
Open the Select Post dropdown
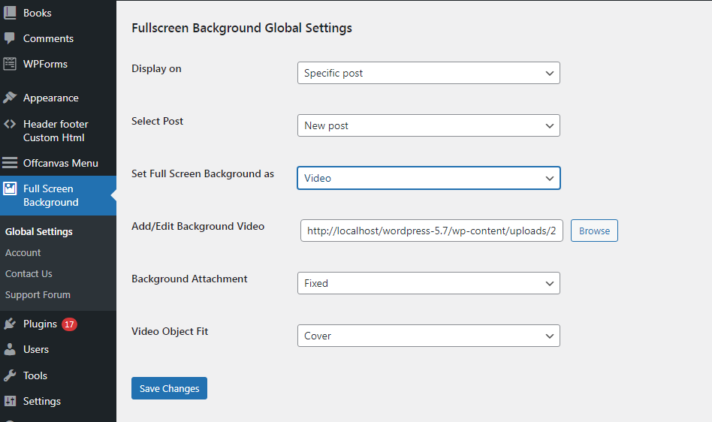(x=428, y=125)
